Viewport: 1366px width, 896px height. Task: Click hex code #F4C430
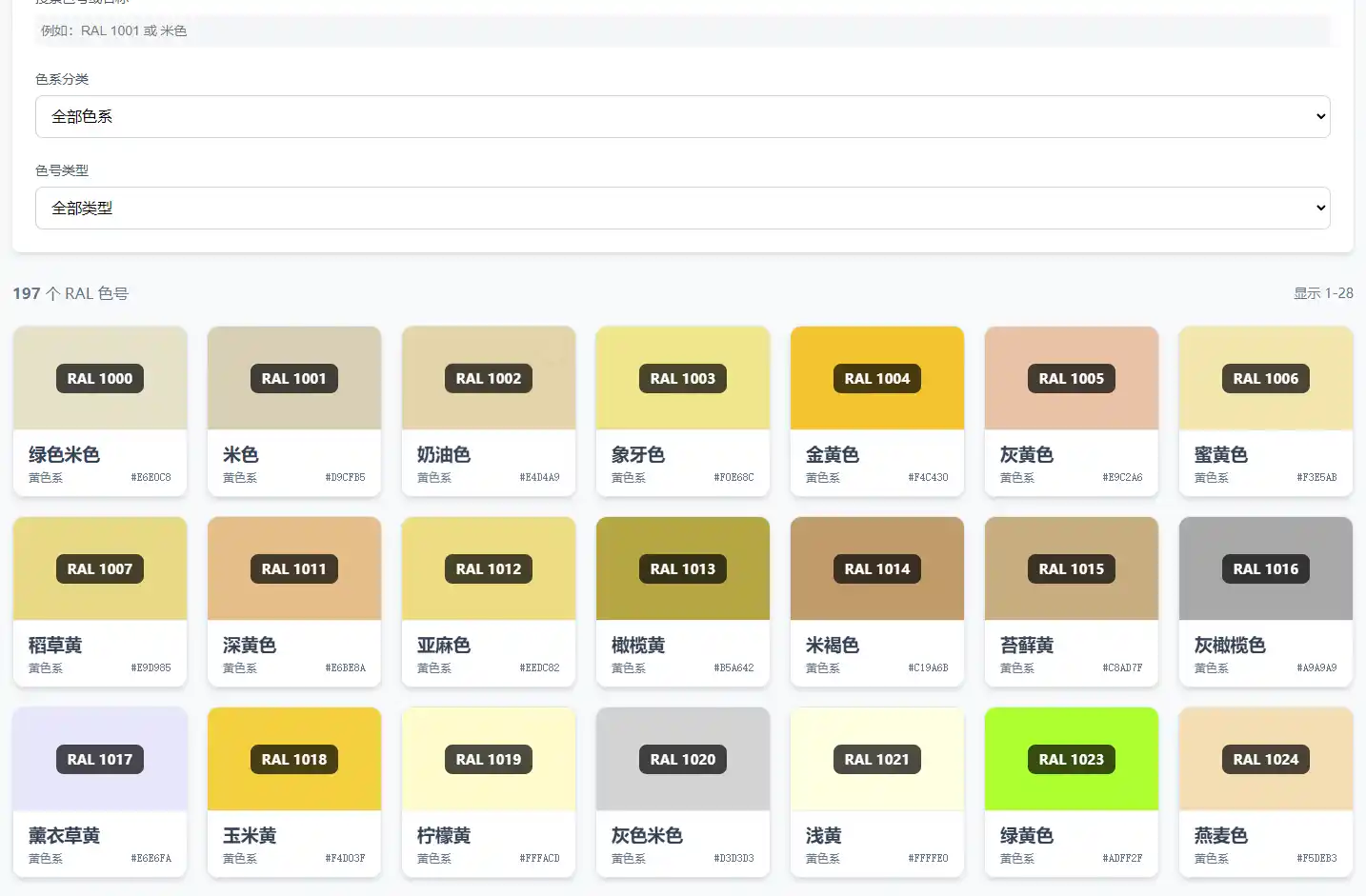point(928,478)
